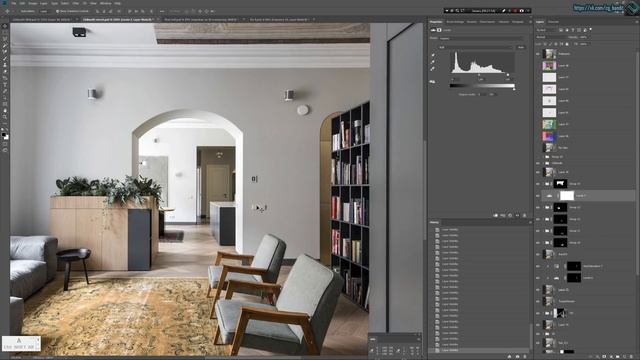Click the Layers panel vertical scrollbar
The image size is (640, 360).
[637, 163]
